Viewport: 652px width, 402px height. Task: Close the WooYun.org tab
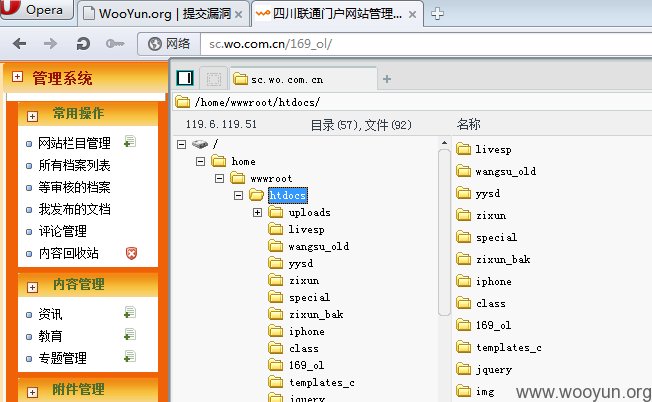pos(239,15)
